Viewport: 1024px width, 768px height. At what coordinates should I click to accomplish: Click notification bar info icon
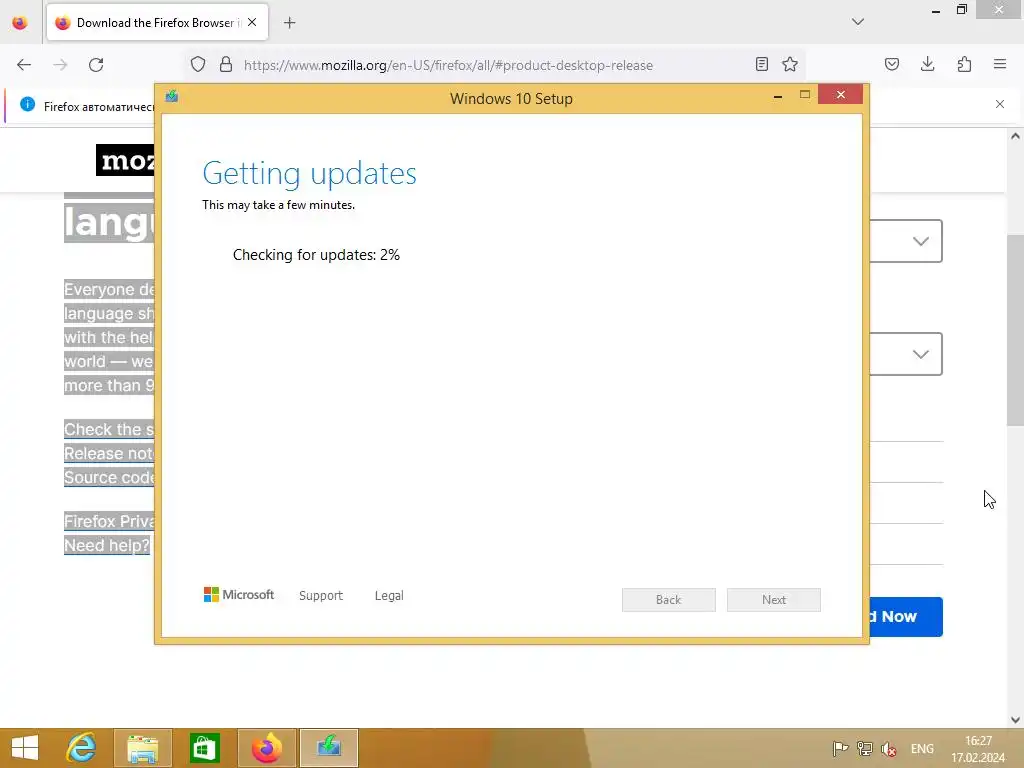tap(27, 104)
